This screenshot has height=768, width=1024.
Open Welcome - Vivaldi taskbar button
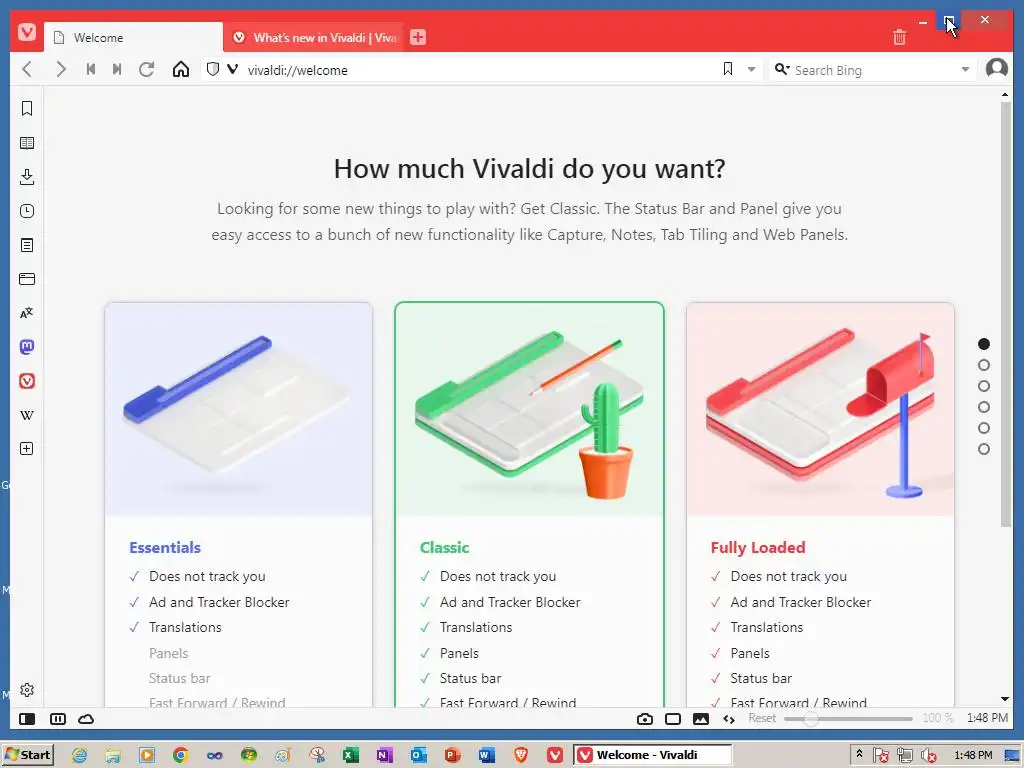click(653, 755)
